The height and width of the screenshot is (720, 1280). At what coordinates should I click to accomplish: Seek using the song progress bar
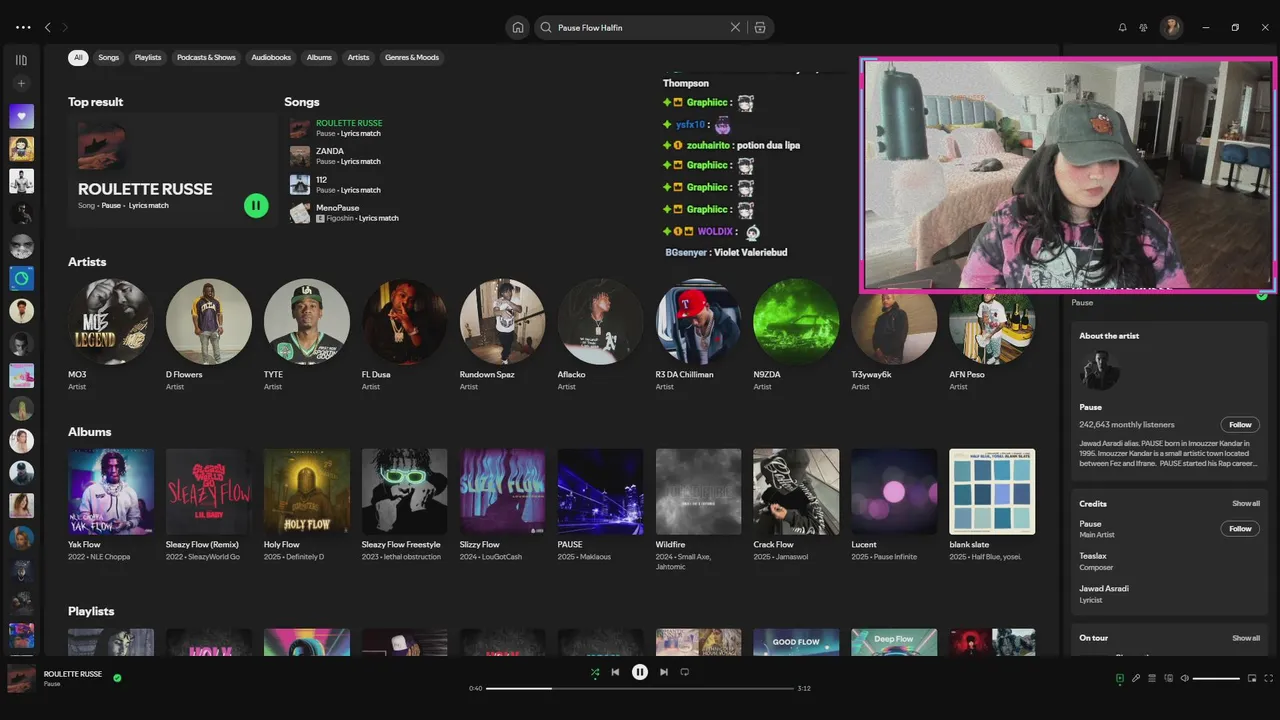tap(640, 688)
